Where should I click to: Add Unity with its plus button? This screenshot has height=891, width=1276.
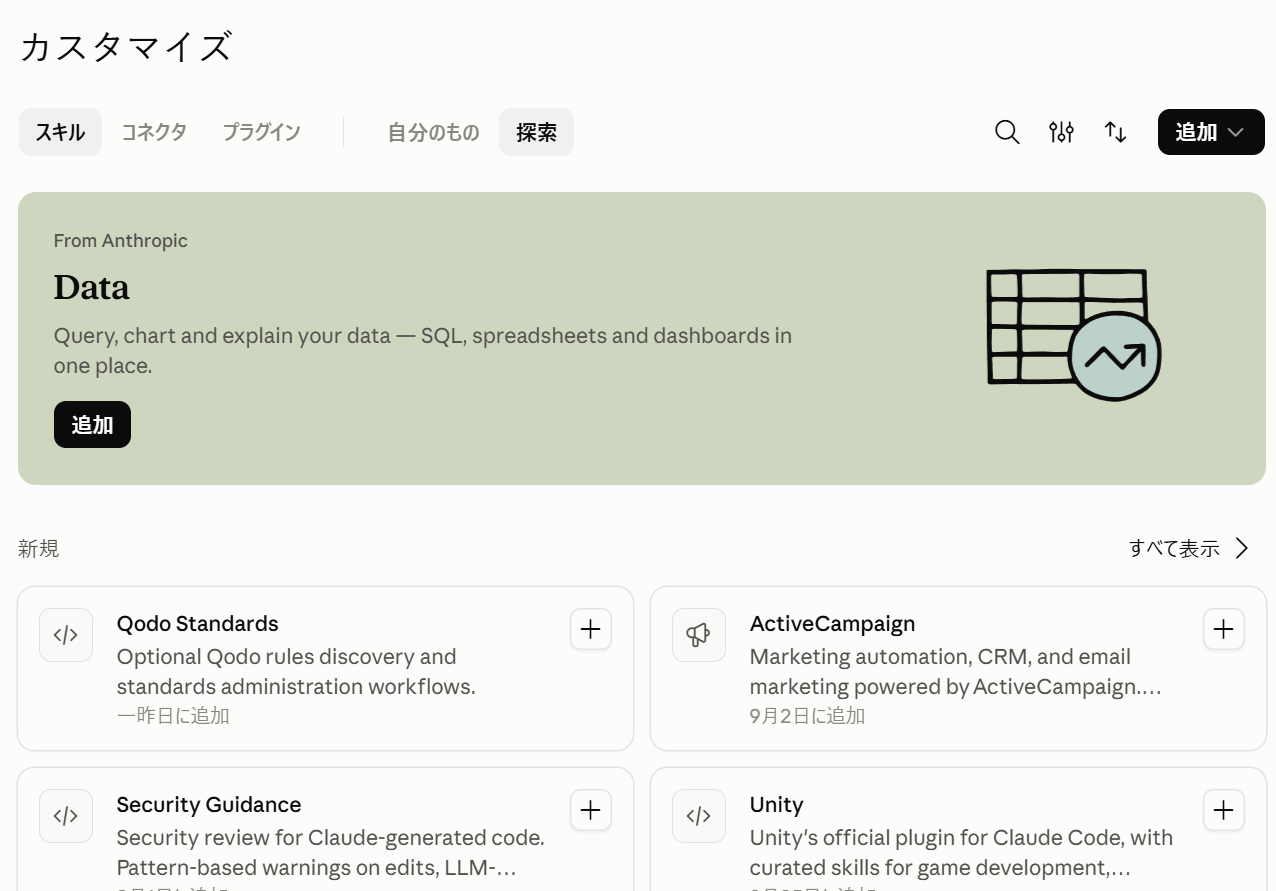1224,810
